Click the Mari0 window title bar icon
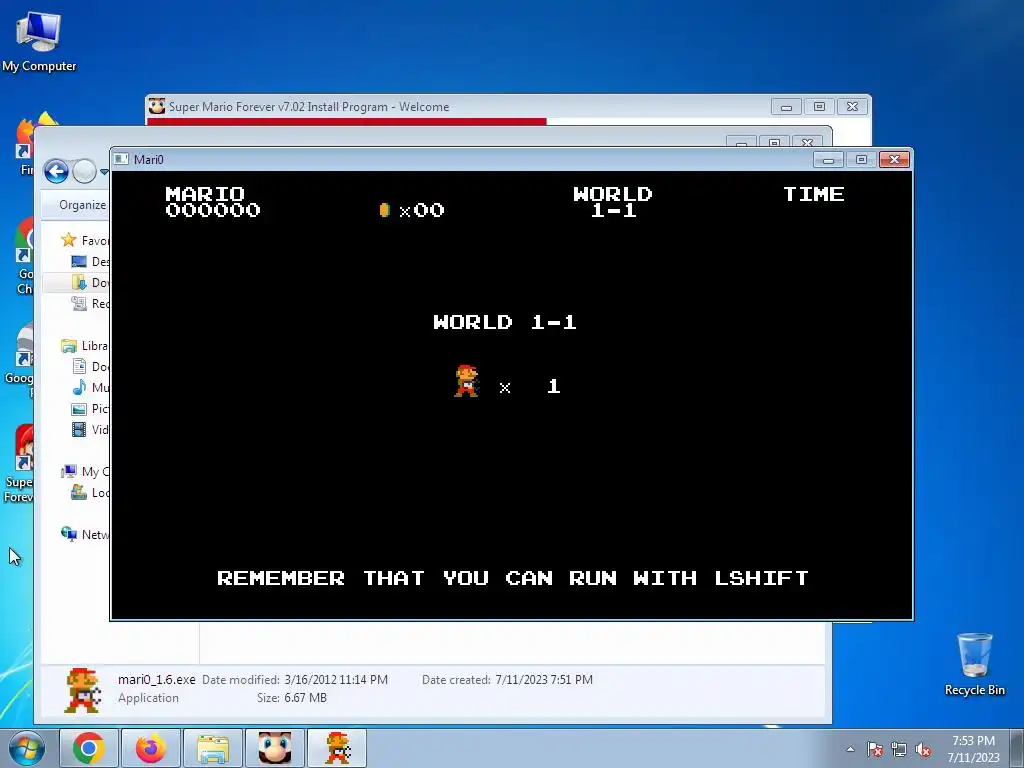The image size is (1024, 768). pyautogui.click(x=121, y=159)
